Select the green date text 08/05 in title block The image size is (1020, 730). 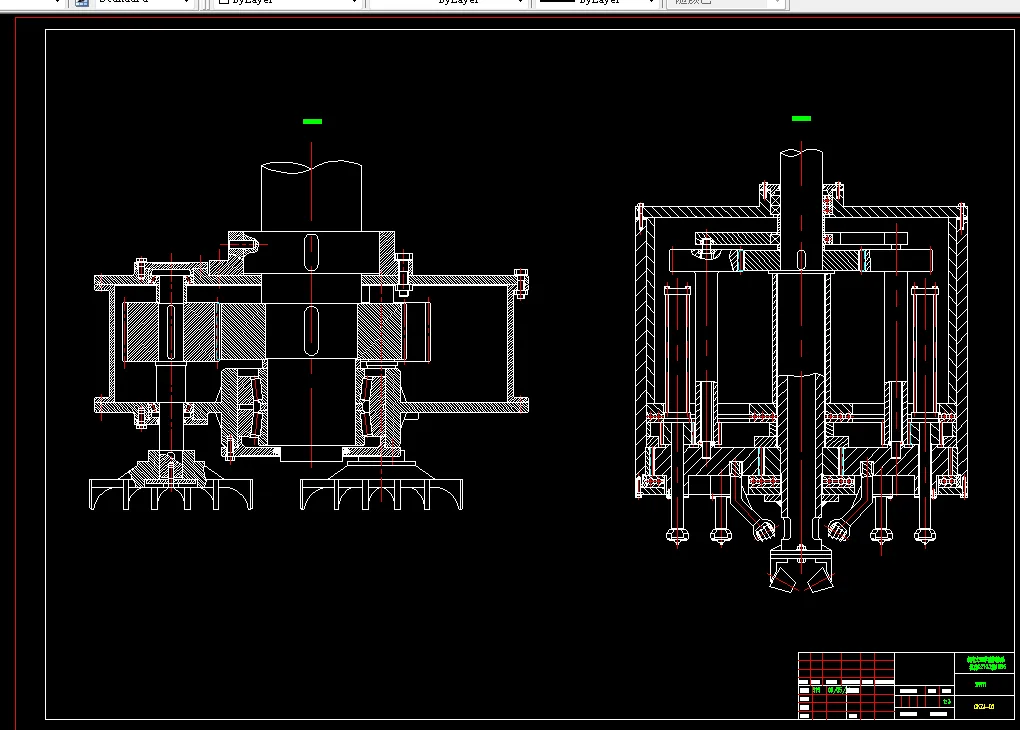click(x=837, y=690)
